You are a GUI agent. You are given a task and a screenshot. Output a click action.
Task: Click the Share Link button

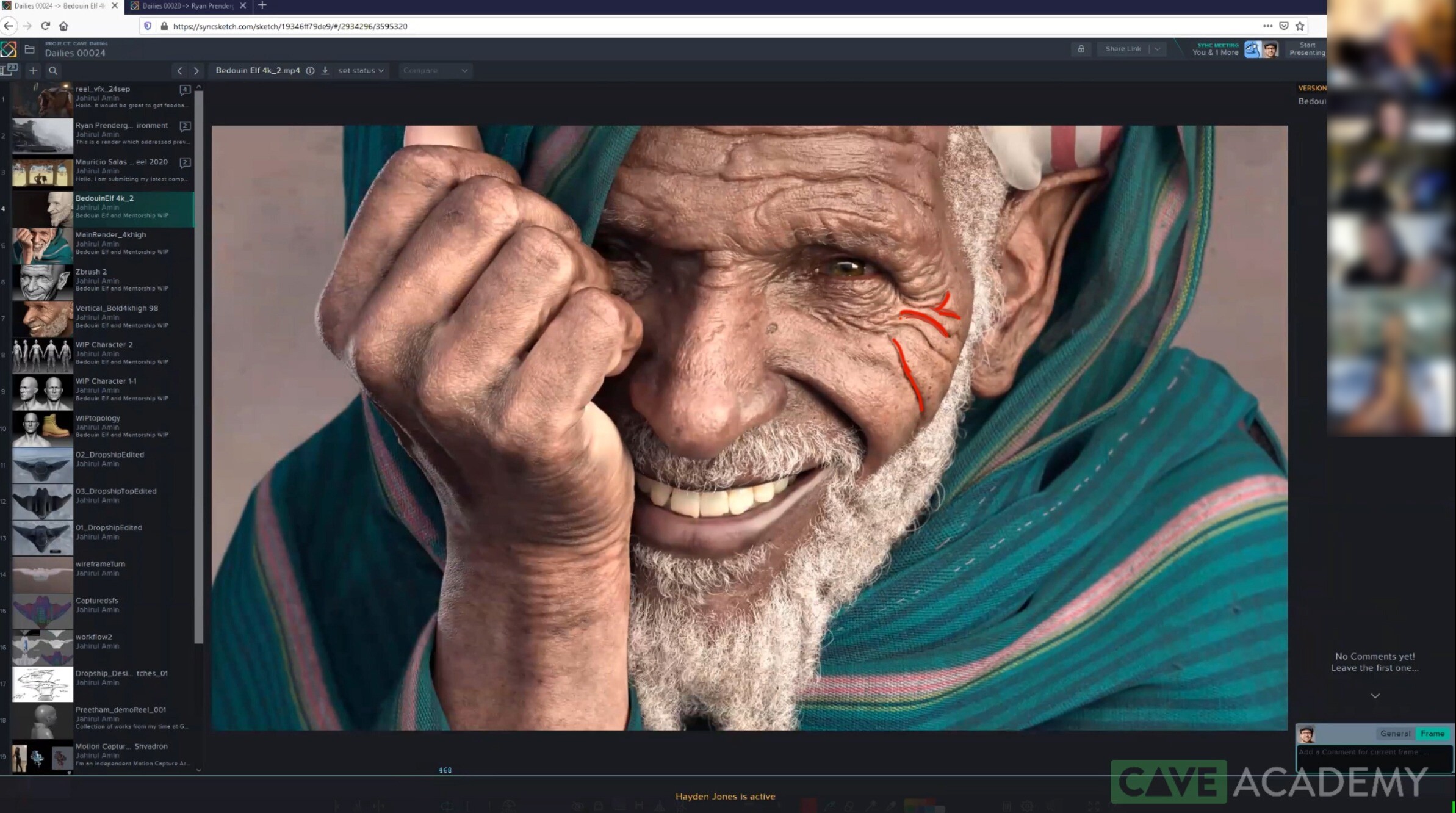(x=1123, y=49)
